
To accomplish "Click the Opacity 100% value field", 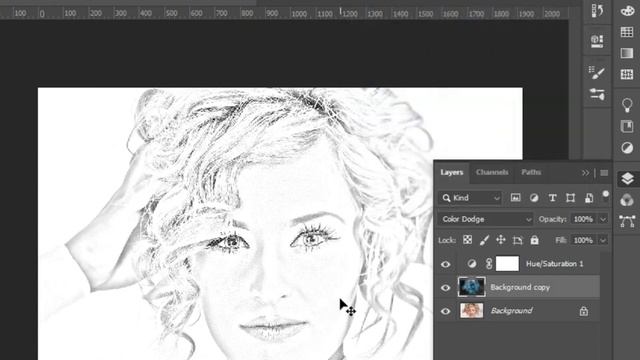I will [x=583, y=219].
